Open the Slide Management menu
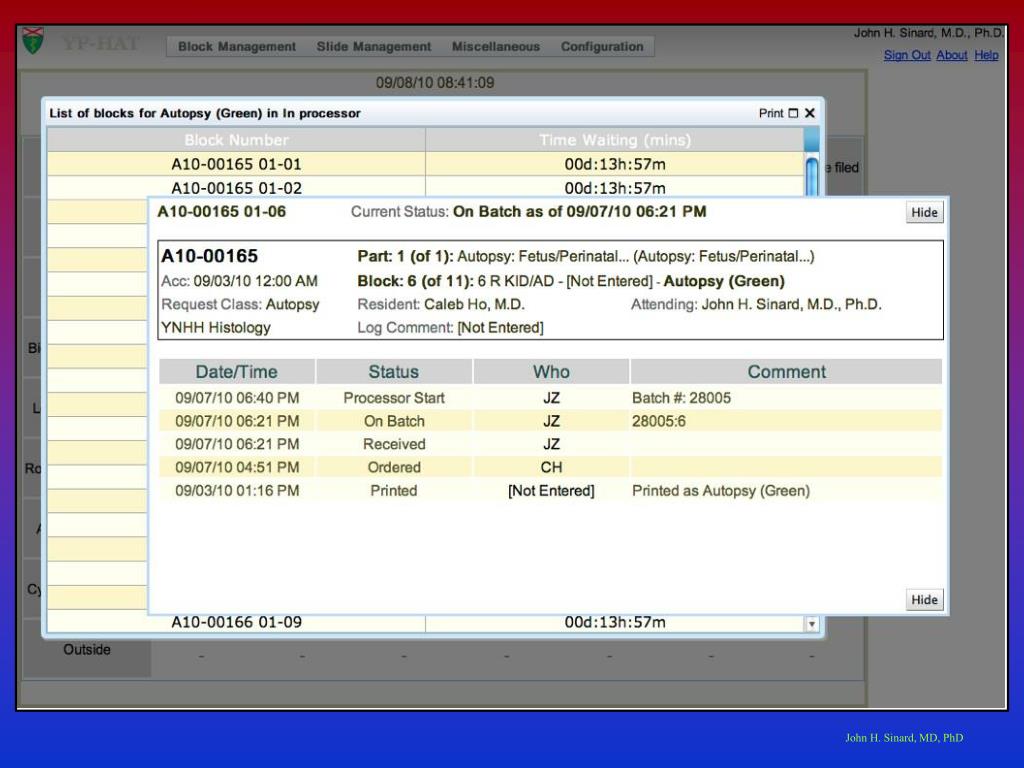This screenshot has height=768, width=1024. click(x=374, y=46)
